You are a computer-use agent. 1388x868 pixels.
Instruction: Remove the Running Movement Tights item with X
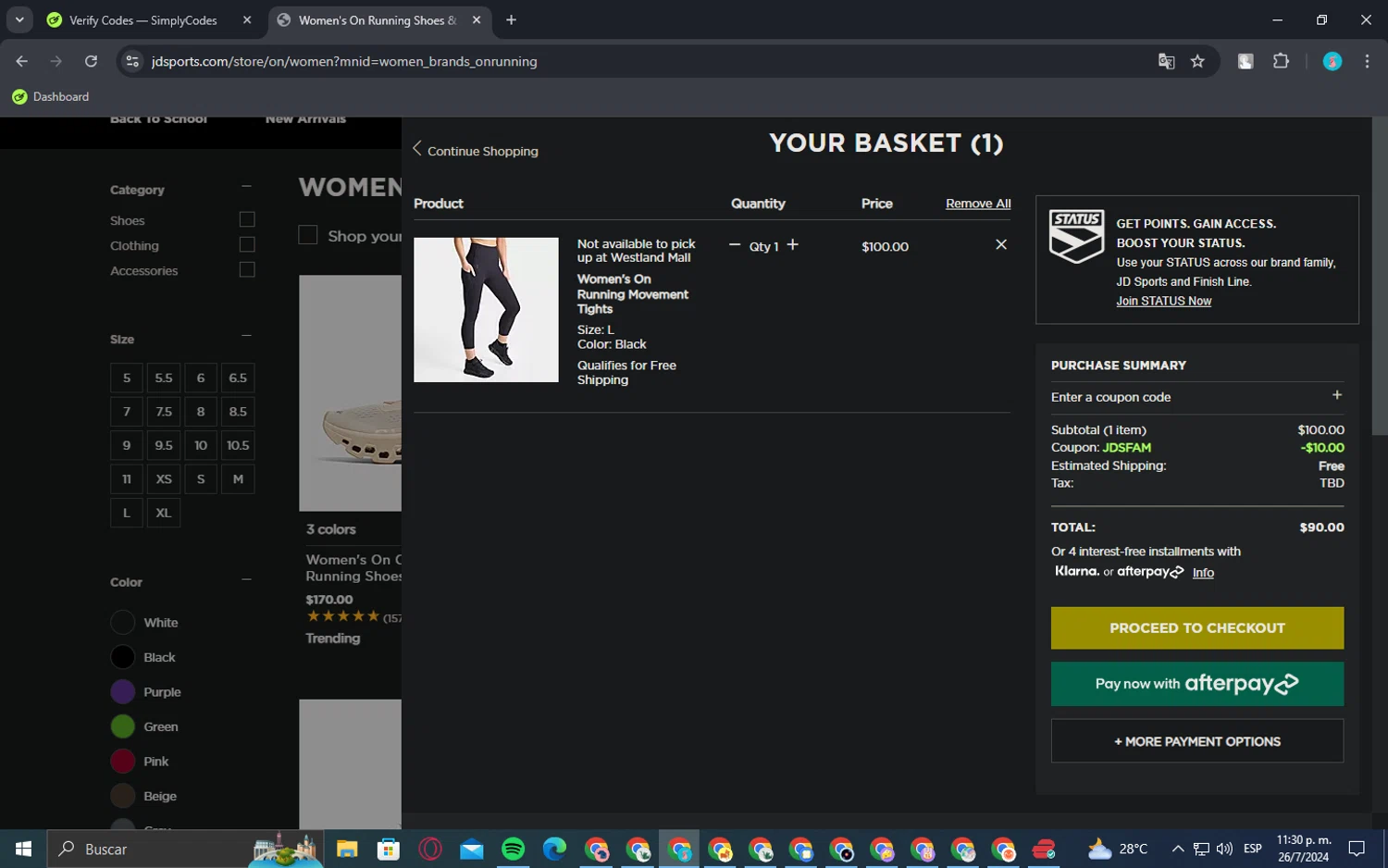tap(1001, 244)
